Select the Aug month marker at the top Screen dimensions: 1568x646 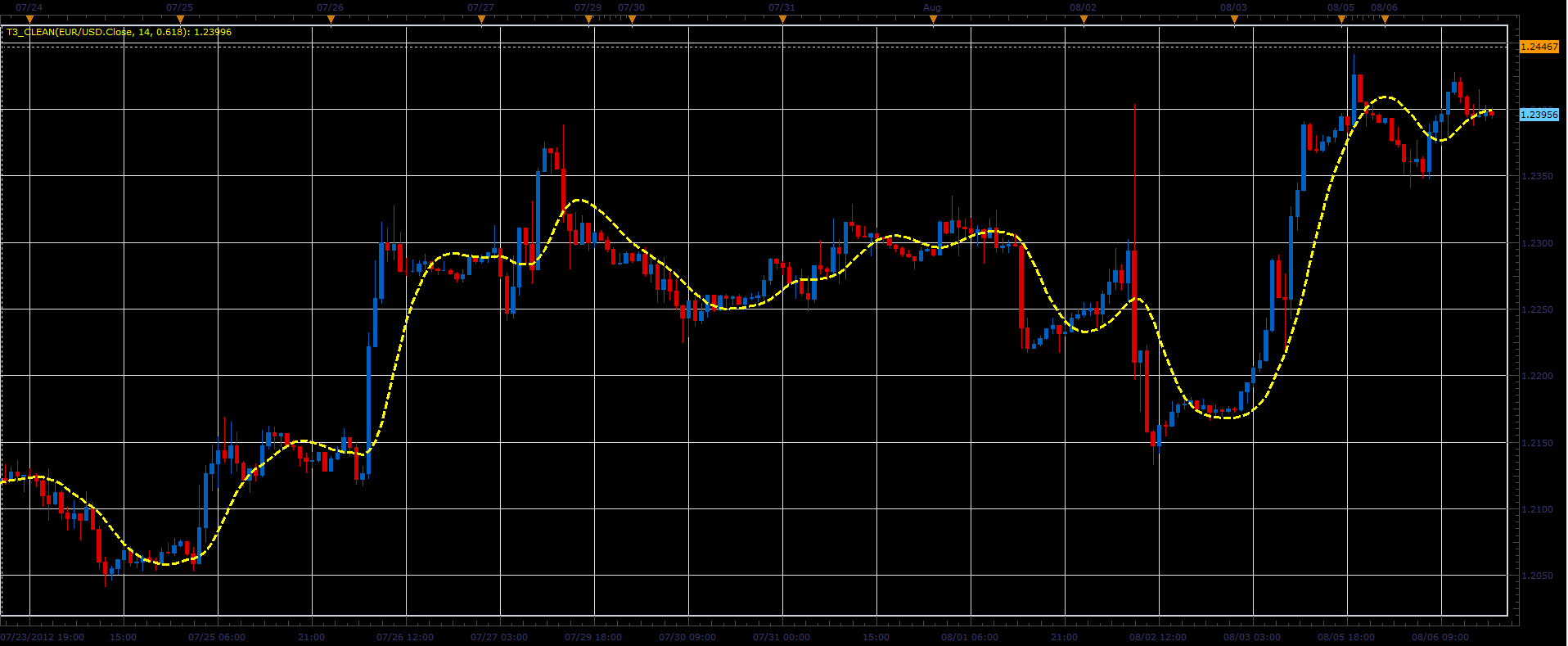(932, 7)
